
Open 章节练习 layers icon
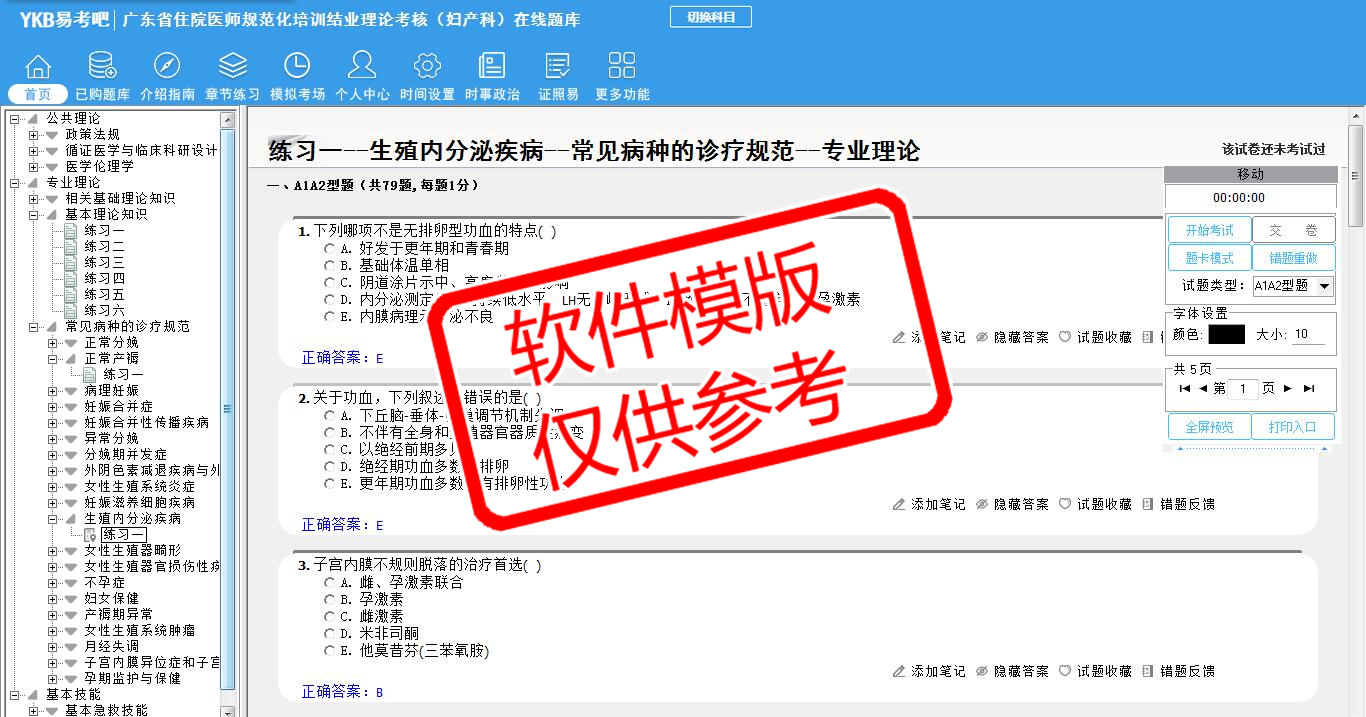click(232, 67)
